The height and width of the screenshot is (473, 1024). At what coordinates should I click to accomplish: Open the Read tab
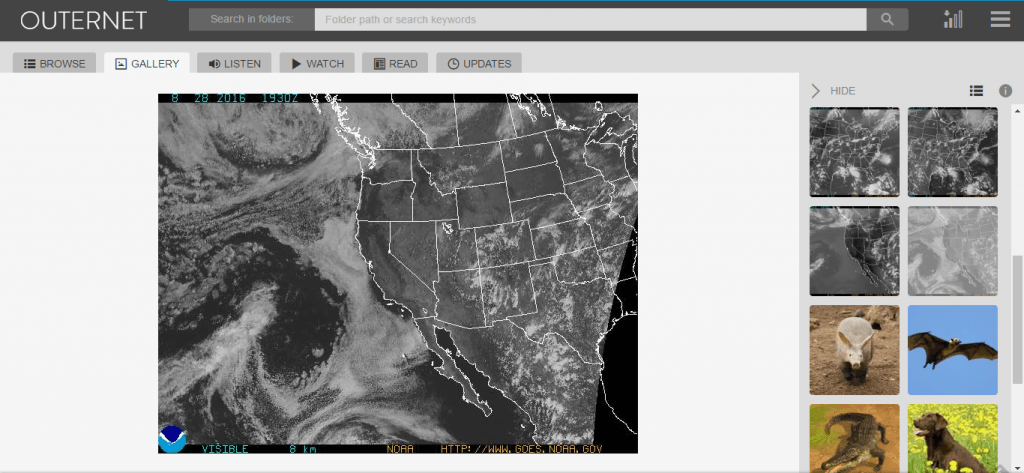coord(395,63)
